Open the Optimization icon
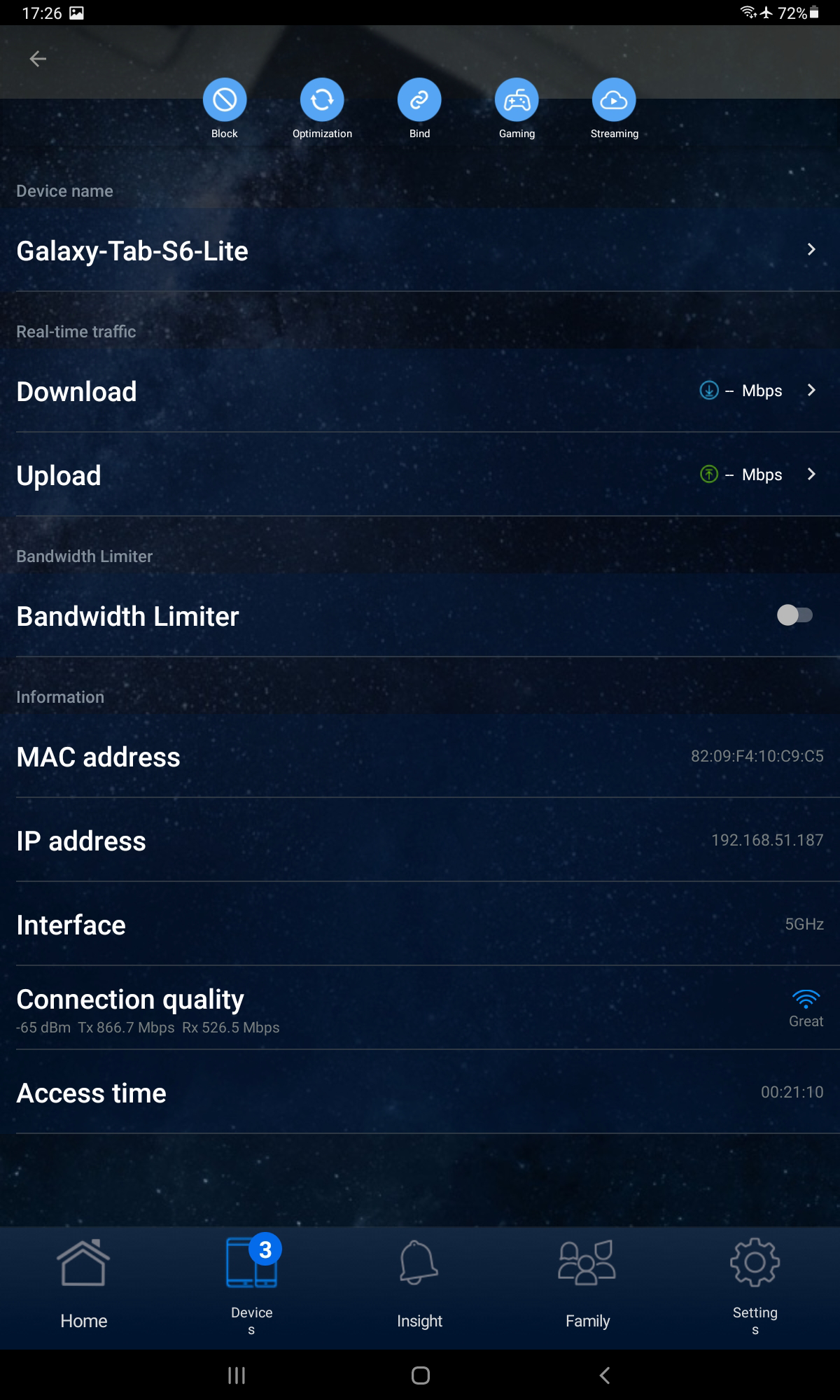840x1400 pixels. tap(322, 100)
